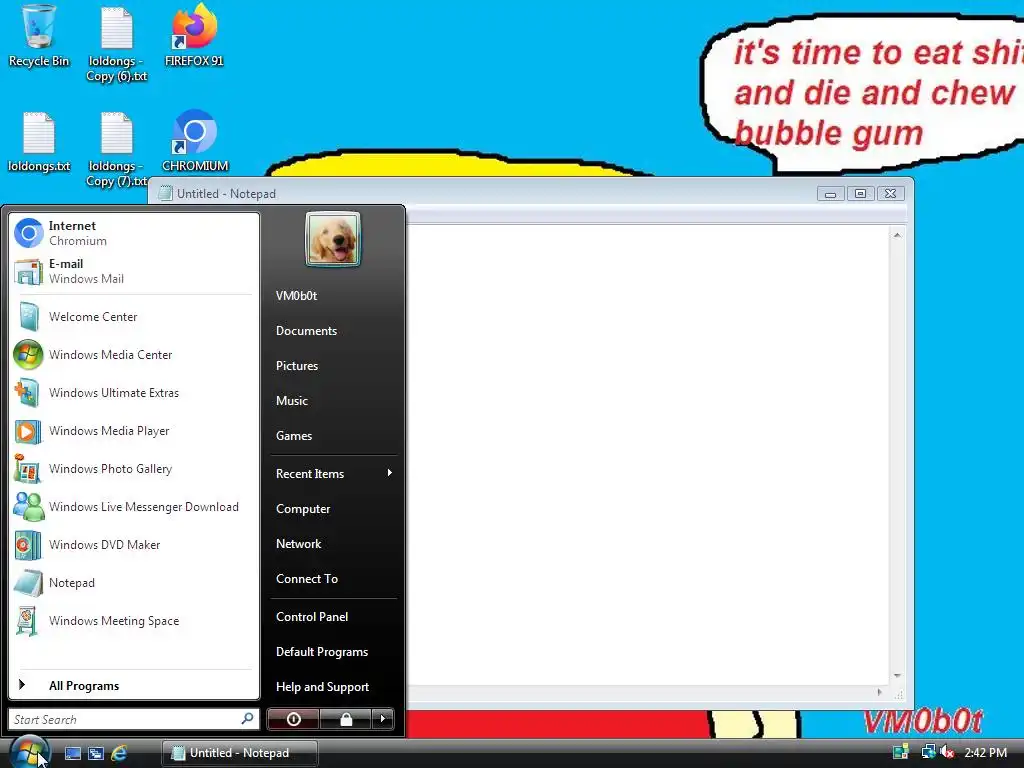Click the power sleep button
Screen dimensions: 1024x768
click(x=293, y=719)
